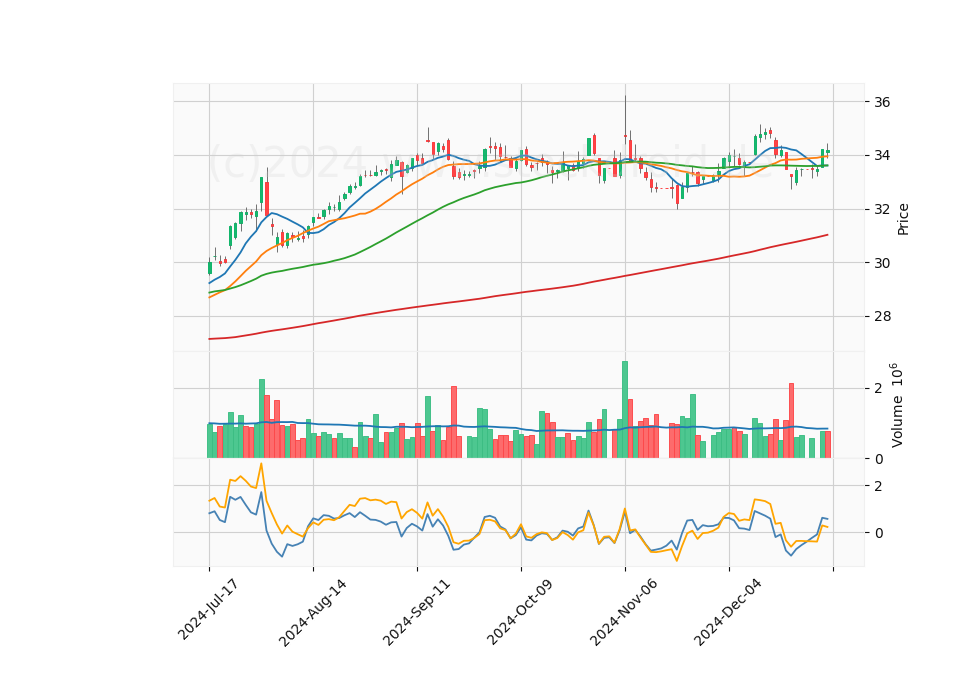Select the tallest red volume bar in December

coord(791,420)
